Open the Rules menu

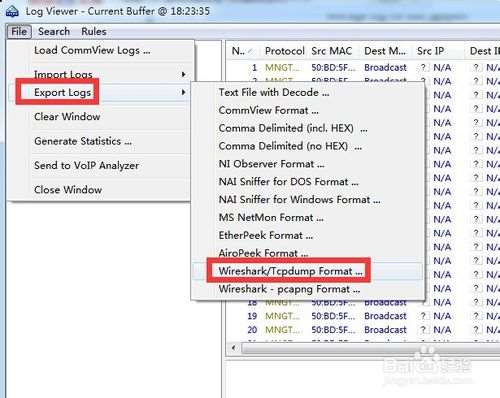coord(94,32)
